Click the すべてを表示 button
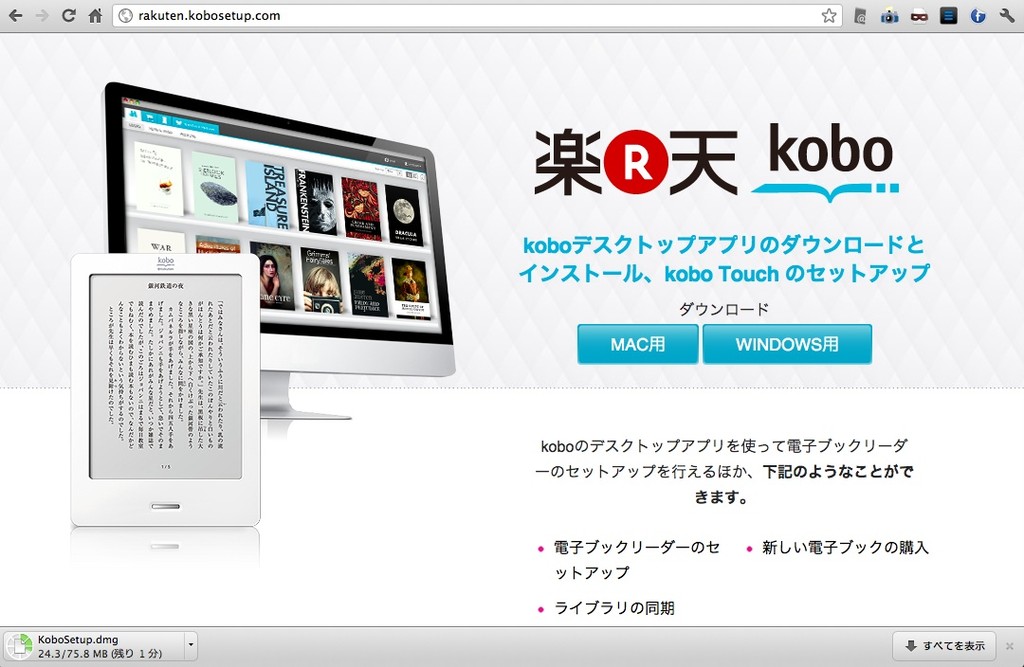 944,645
